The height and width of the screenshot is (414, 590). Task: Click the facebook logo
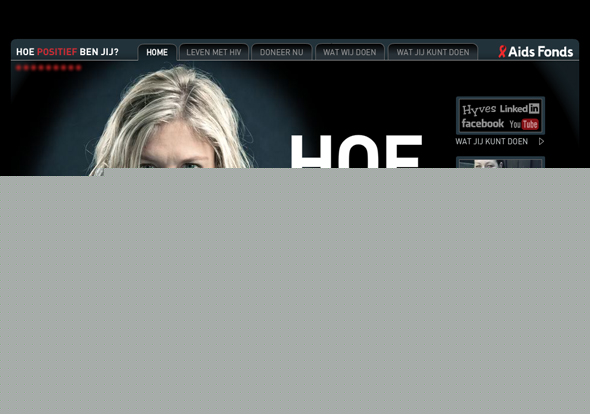pyautogui.click(x=483, y=123)
